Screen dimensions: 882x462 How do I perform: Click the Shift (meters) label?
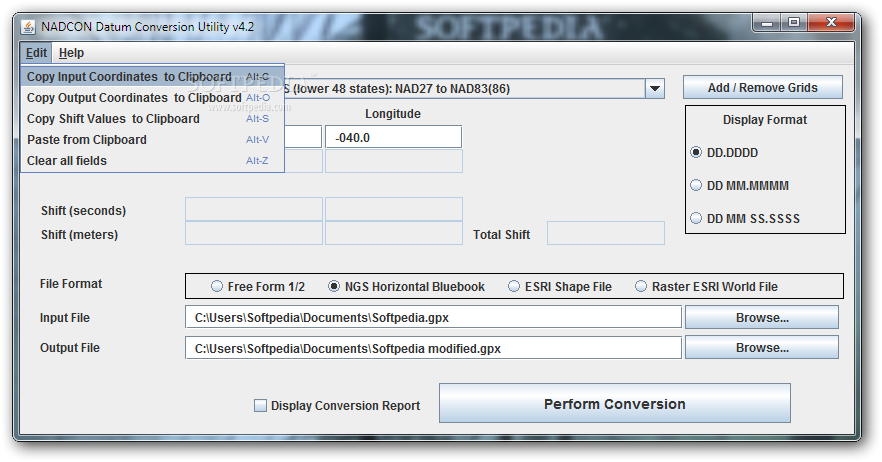coord(79,235)
